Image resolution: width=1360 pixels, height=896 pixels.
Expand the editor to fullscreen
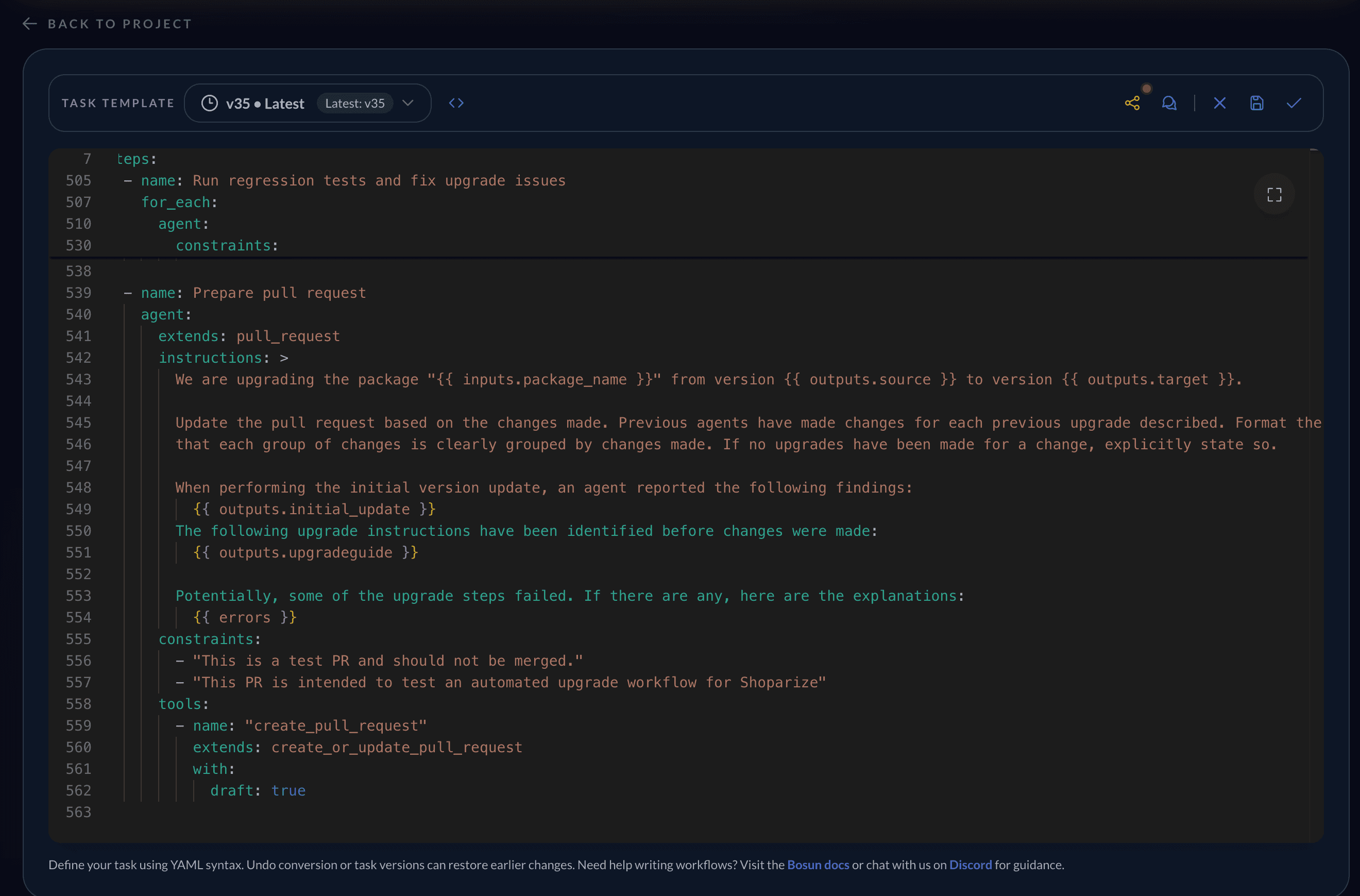tap(1274, 194)
